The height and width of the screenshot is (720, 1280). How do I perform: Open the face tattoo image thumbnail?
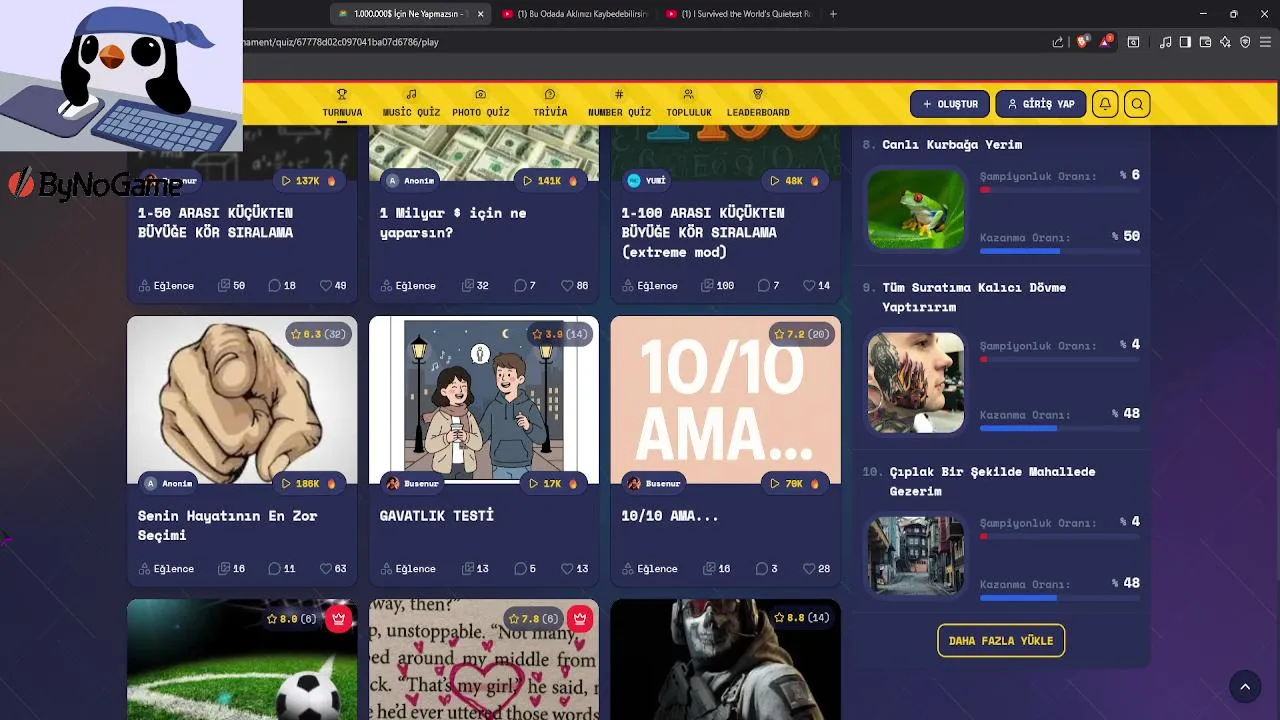tap(916, 383)
